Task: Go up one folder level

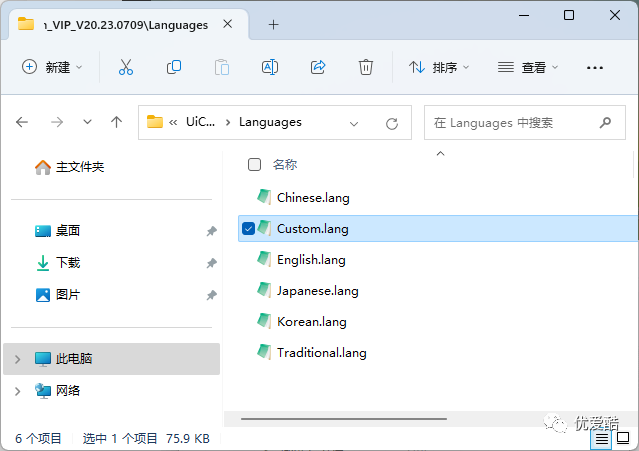Action: pos(117,122)
